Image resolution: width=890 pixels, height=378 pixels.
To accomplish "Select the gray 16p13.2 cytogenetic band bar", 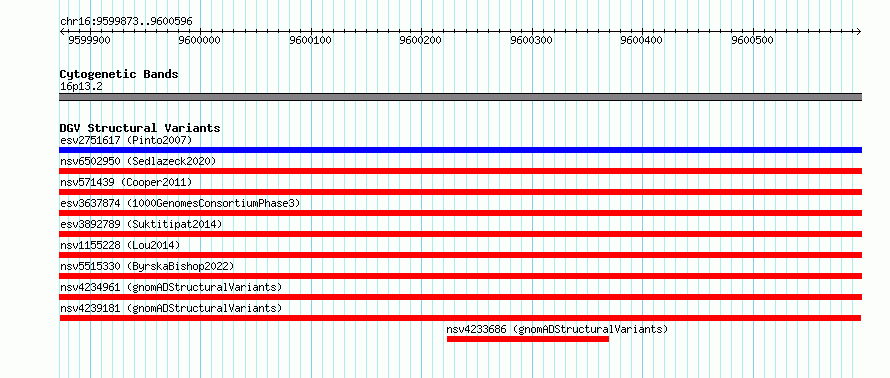I will 460,97.
